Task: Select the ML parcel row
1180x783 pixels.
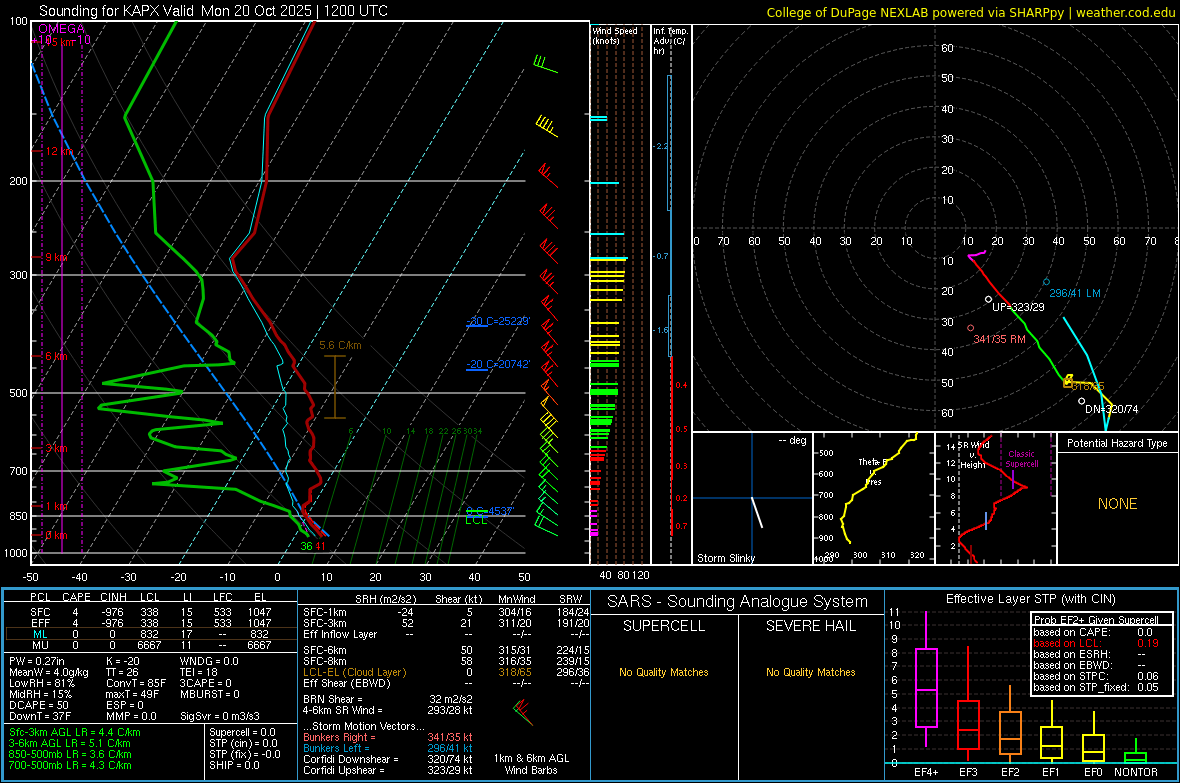Action: pyautogui.click(x=151, y=634)
